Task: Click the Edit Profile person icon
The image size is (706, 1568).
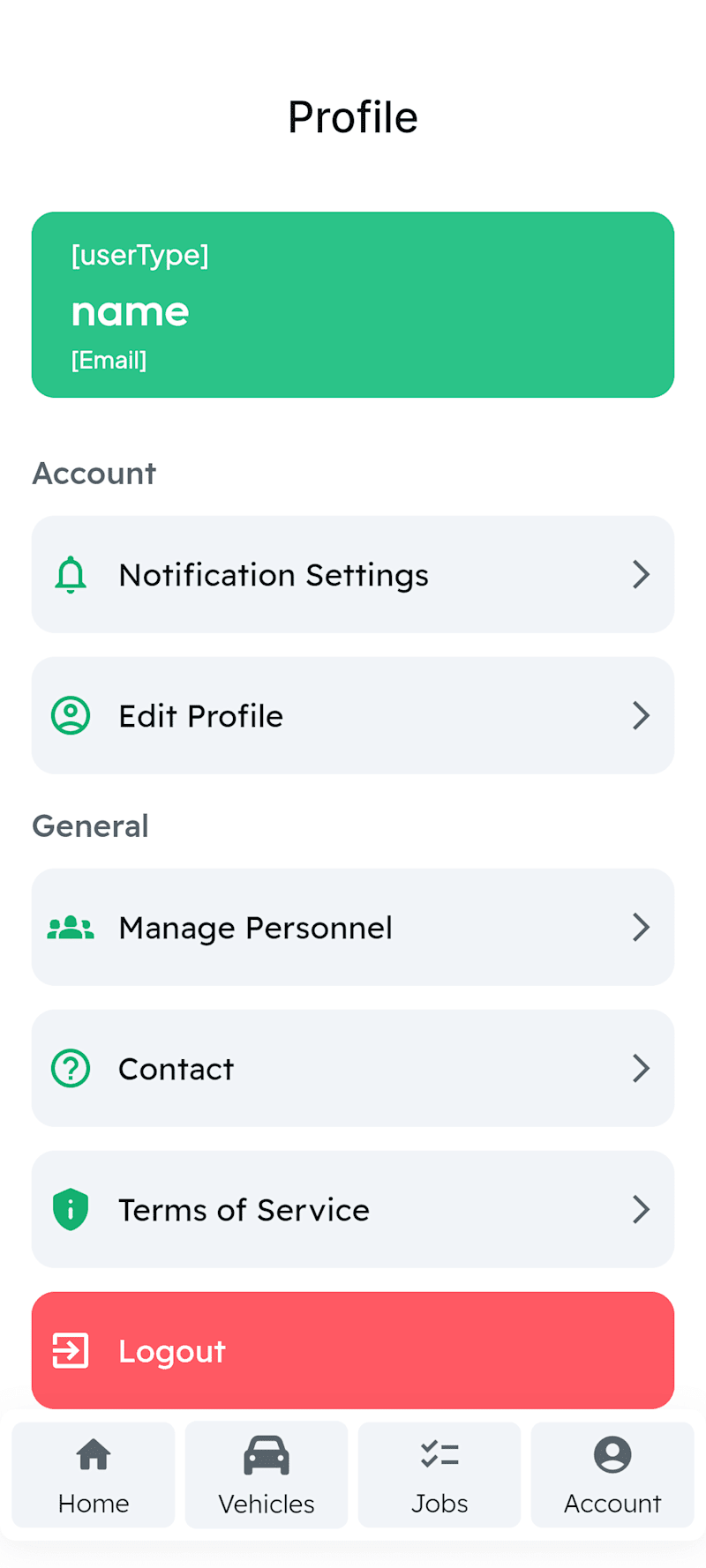Action: point(71,715)
